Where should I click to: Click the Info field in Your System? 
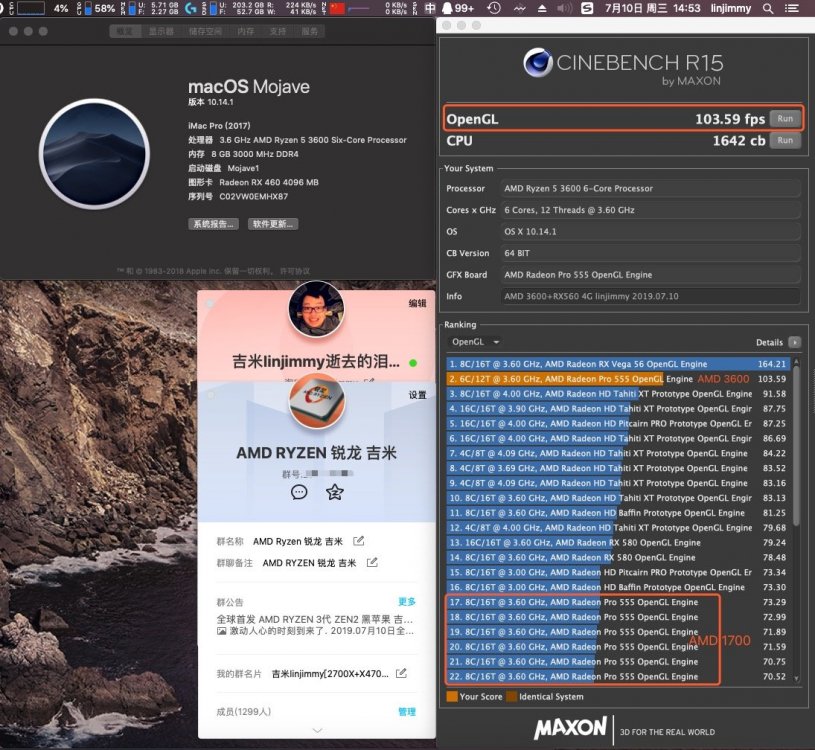tap(650, 296)
